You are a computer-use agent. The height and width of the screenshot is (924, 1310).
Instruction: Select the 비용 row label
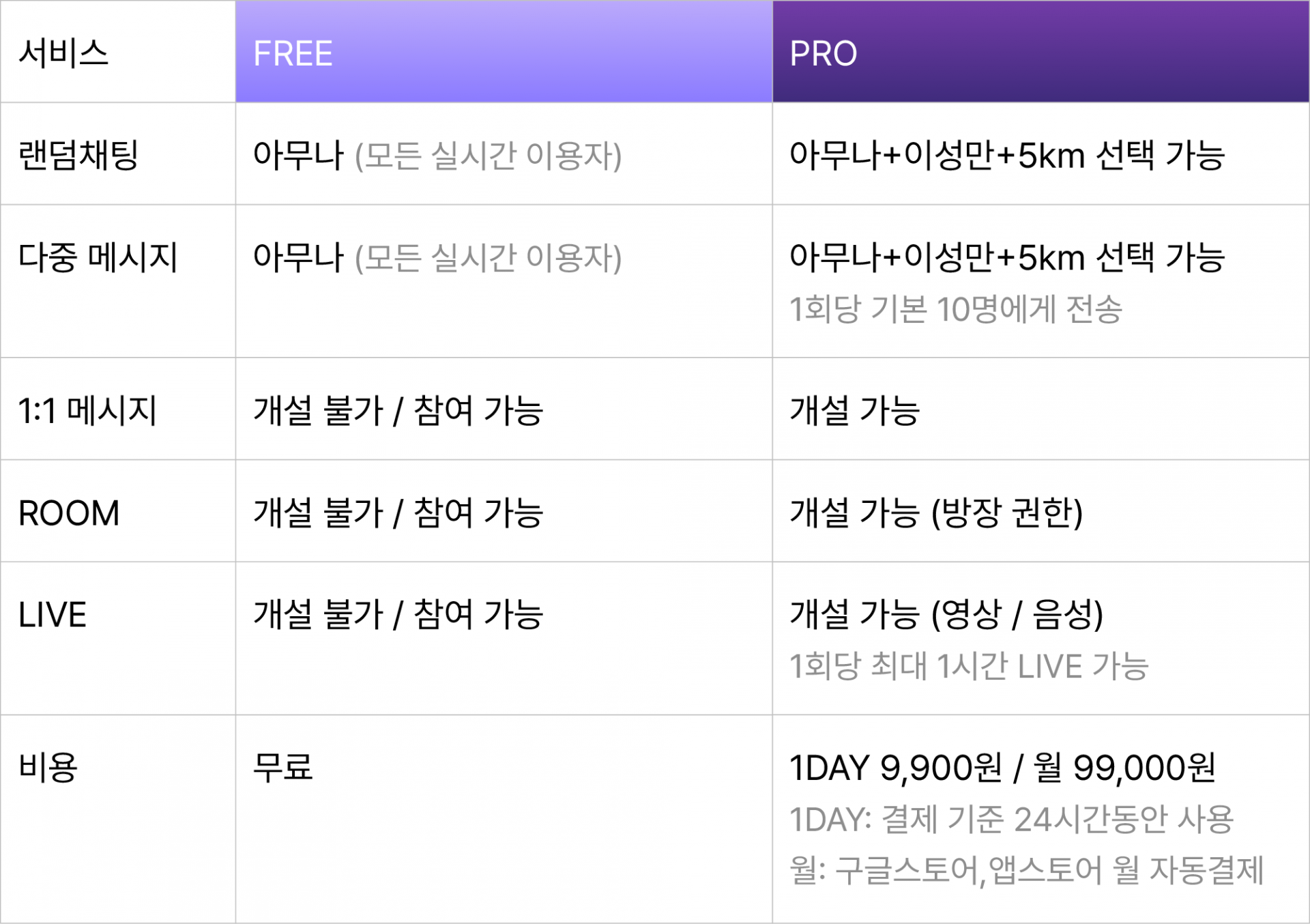click(48, 767)
